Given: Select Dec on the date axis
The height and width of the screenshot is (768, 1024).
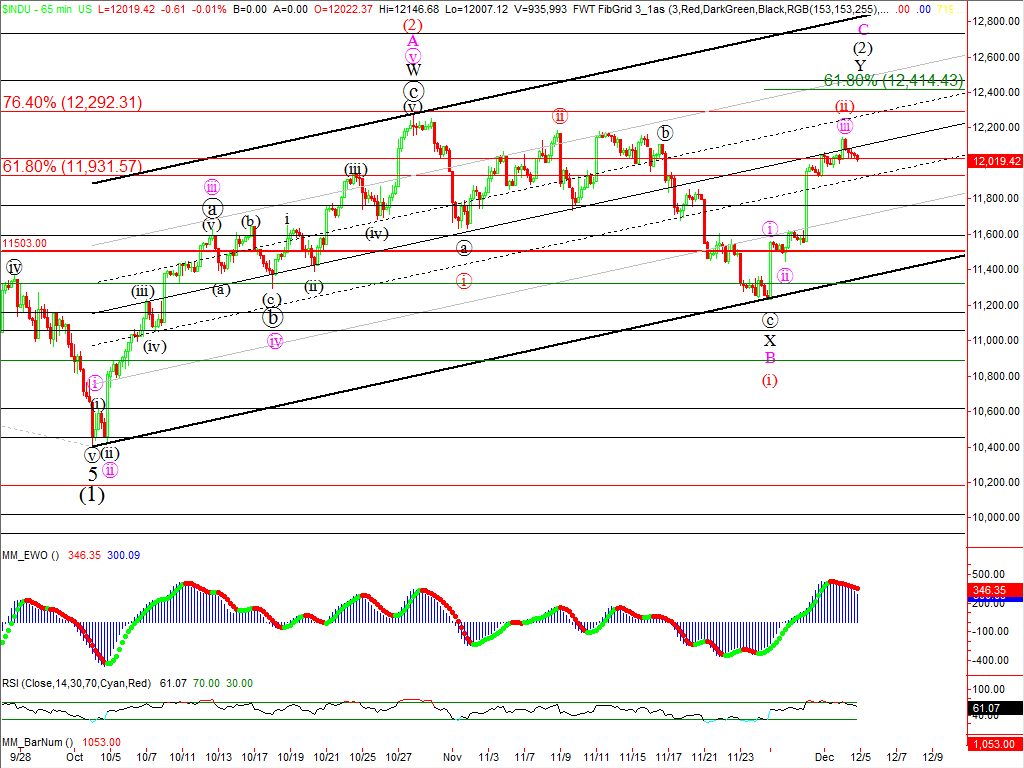Looking at the screenshot, I should [x=826, y=759].
